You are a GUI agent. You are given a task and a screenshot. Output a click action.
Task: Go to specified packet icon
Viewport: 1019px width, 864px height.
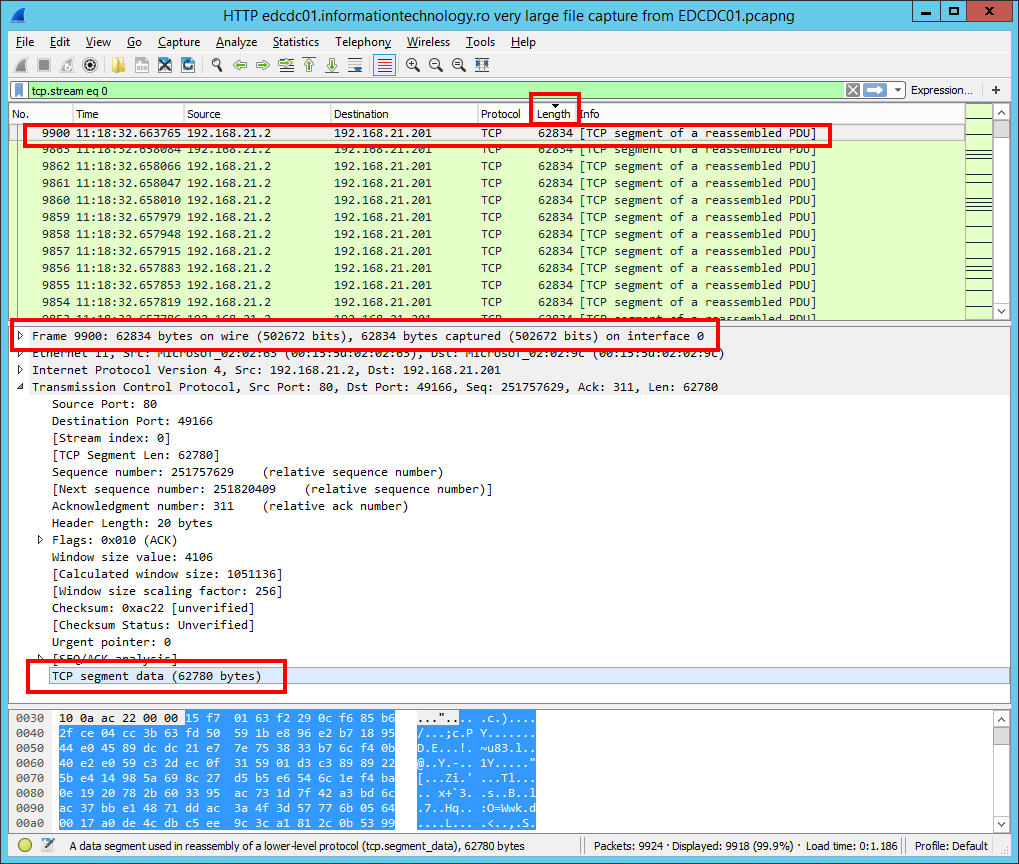tap(286, 65)
